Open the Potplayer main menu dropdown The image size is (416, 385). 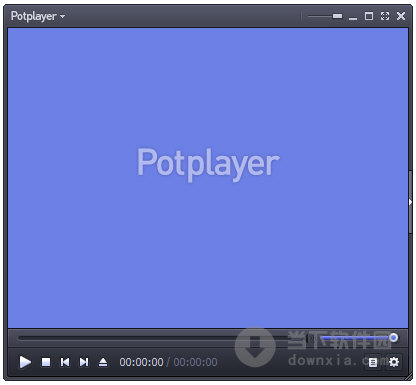point(38,16)
